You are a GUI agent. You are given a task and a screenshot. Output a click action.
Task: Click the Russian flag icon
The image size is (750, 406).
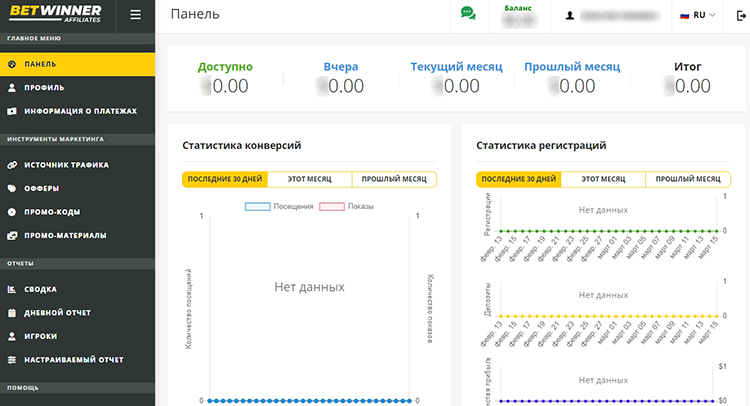tap(684, 15)
